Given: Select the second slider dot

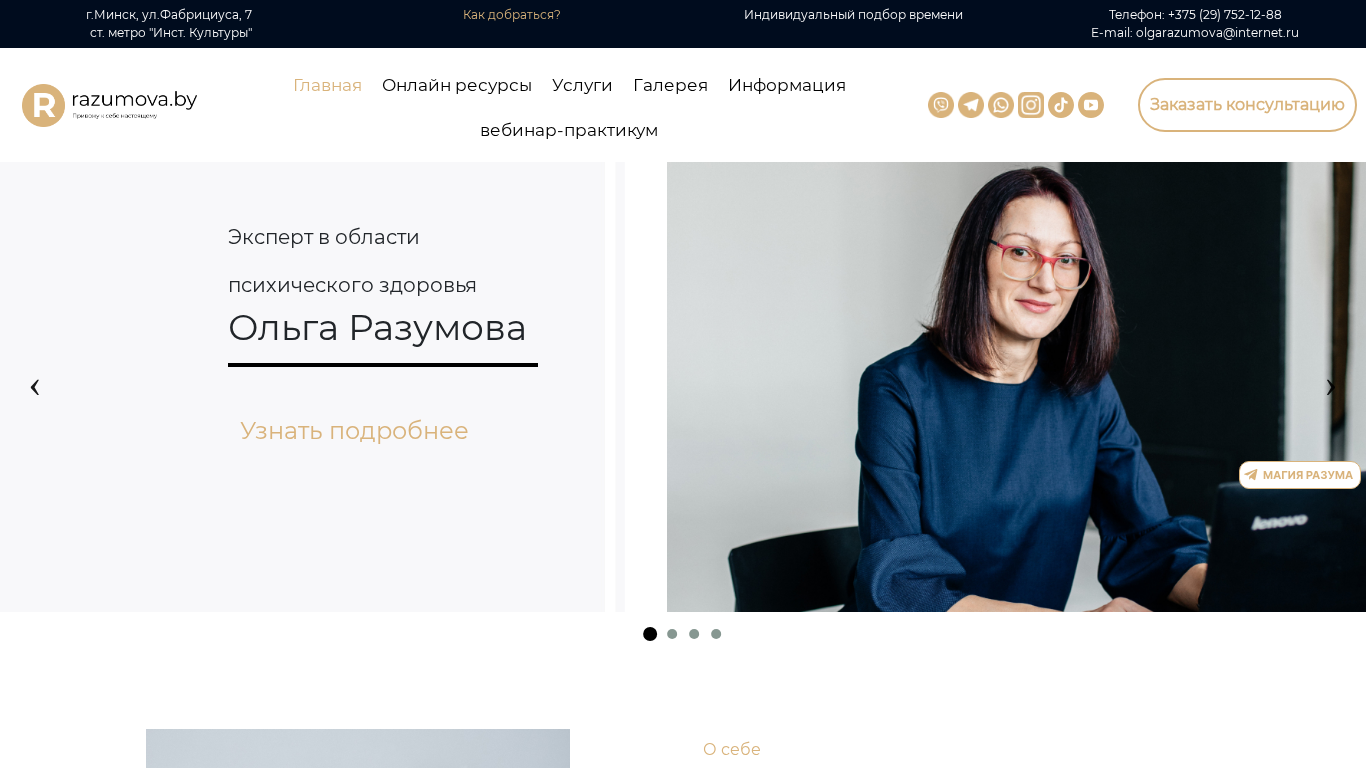Looking at the screenshot, I should pyautogui.click(x=672, y=634).
